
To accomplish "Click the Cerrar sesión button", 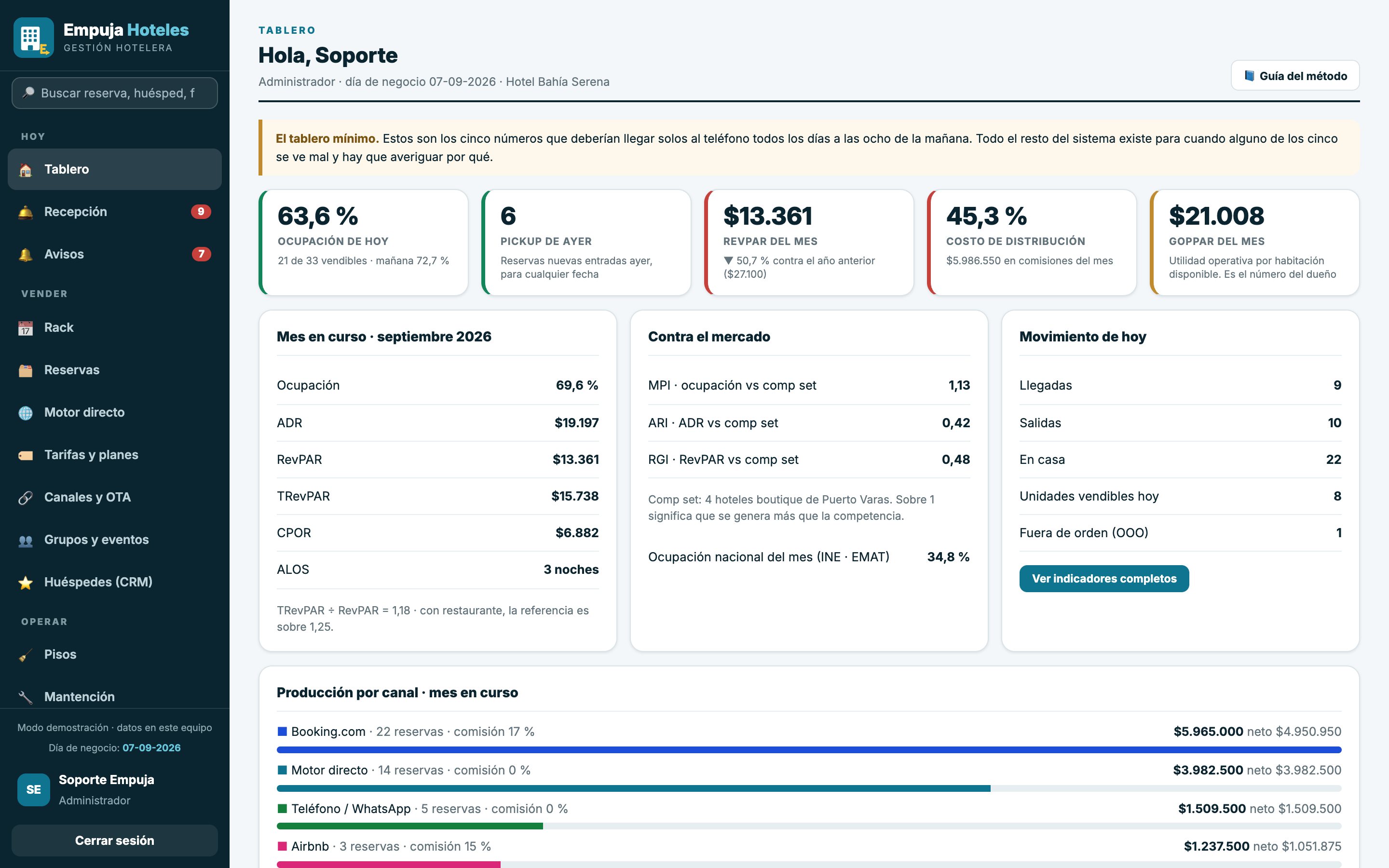I will (115, 841).
